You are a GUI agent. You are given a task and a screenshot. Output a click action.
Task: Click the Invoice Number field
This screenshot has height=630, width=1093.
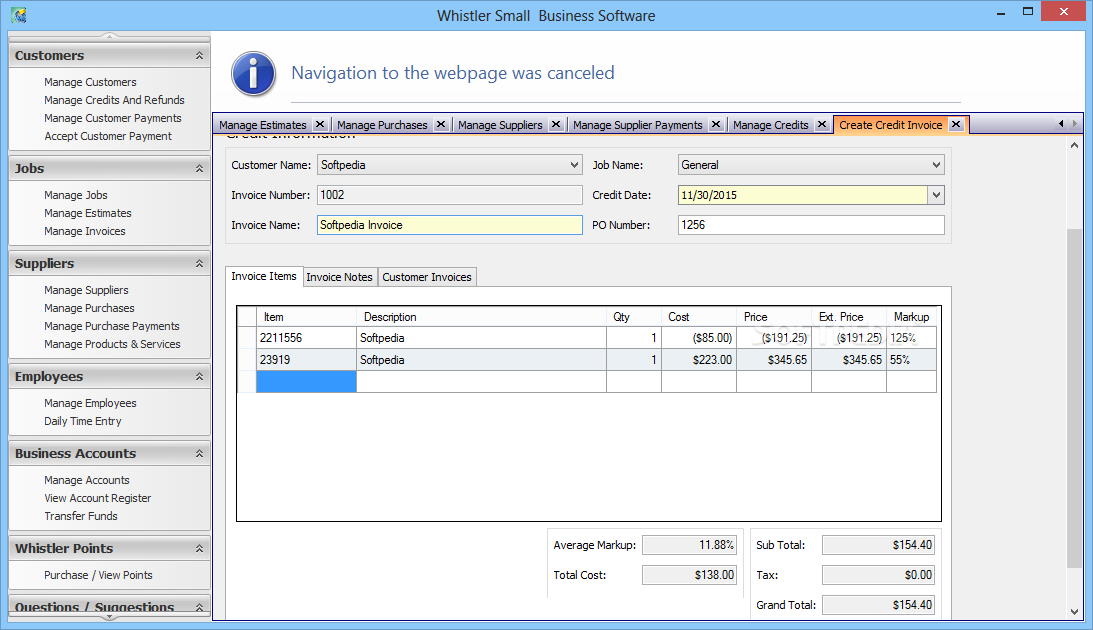tap(450, 195)
